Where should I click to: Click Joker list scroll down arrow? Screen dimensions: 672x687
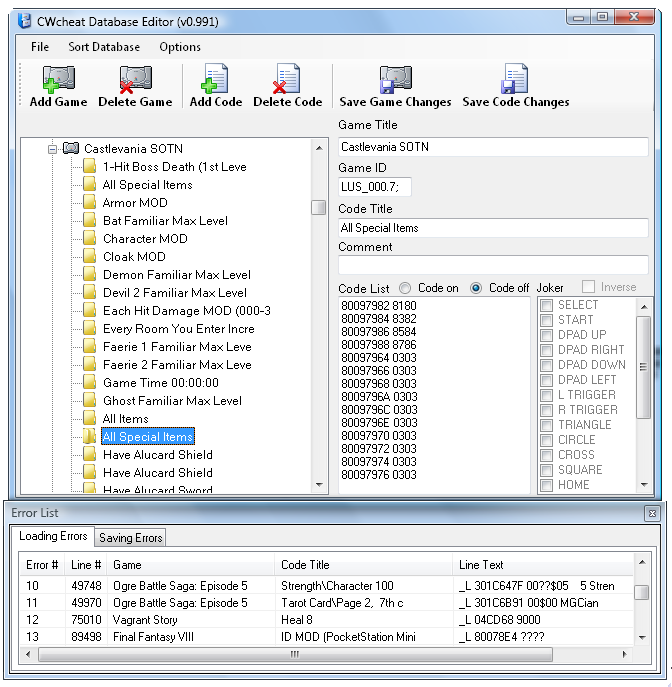tap(644, 485)
